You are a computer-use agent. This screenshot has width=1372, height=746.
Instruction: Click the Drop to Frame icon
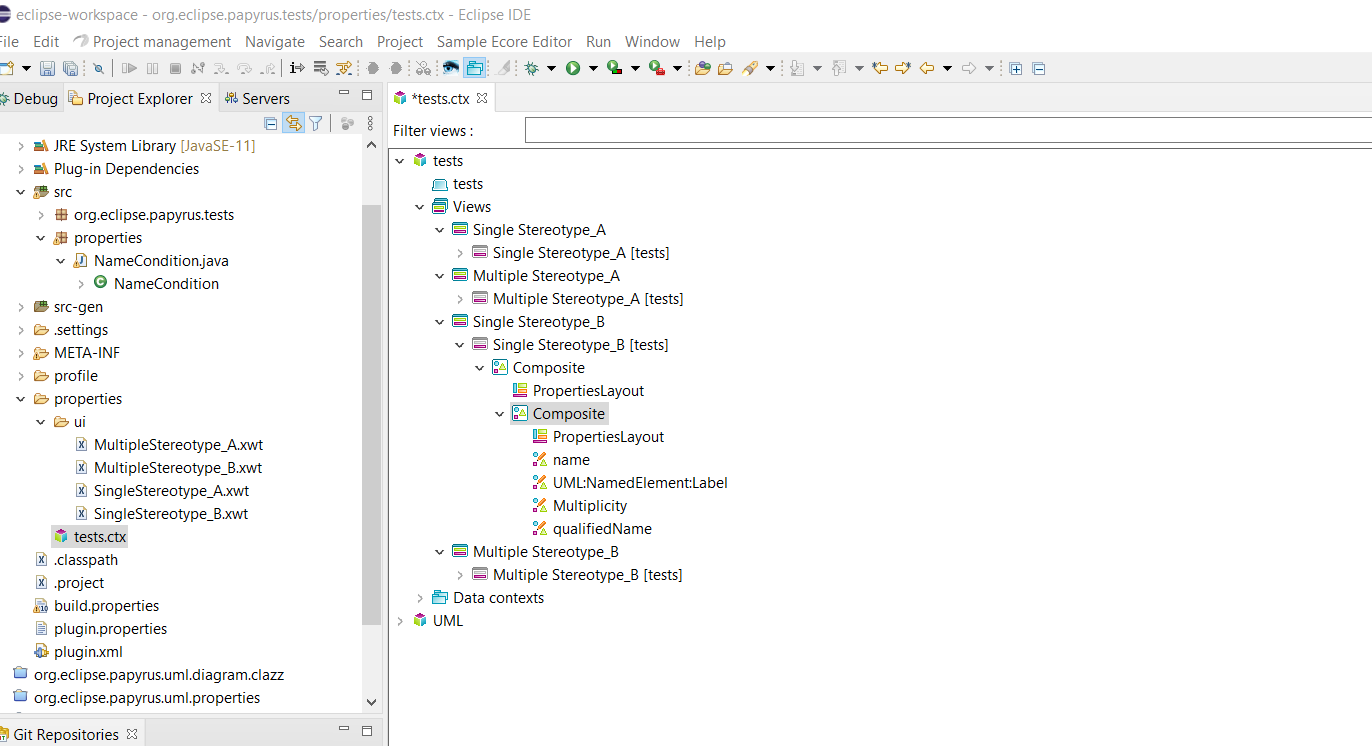point(321,68)
